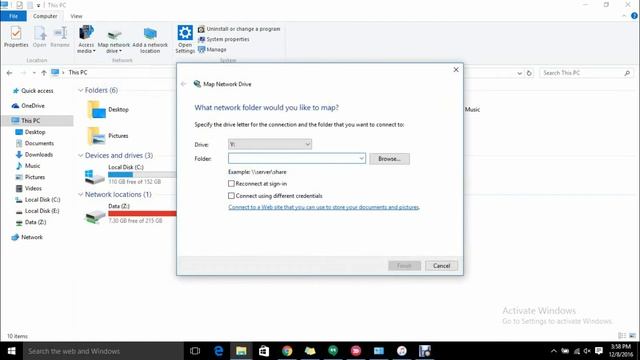The width and height of the screenshot is (640, 360).
Task: Check Connect using different credentials
Action: [x=231, y=196]
